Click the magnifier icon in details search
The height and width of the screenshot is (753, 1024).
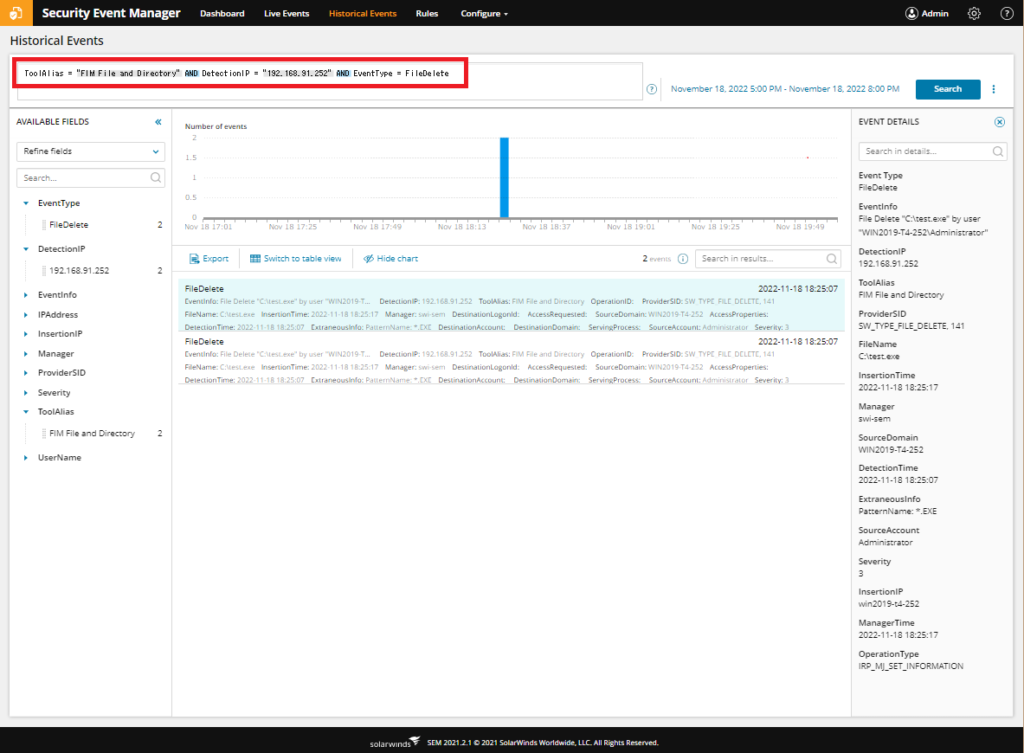[x=997, y=152]
